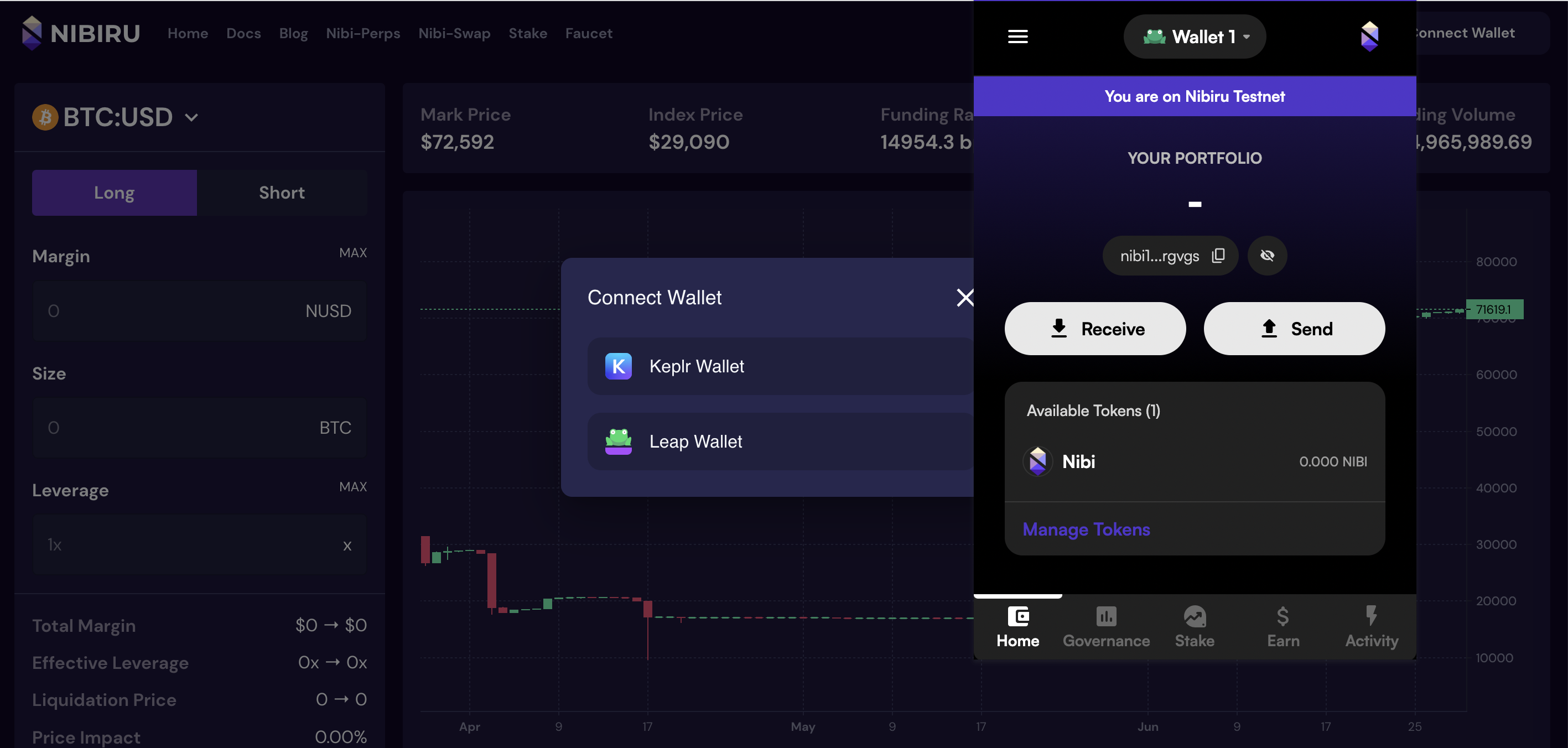Open the Faucet page
1568x748 pixels.
[x=589, y=34]
